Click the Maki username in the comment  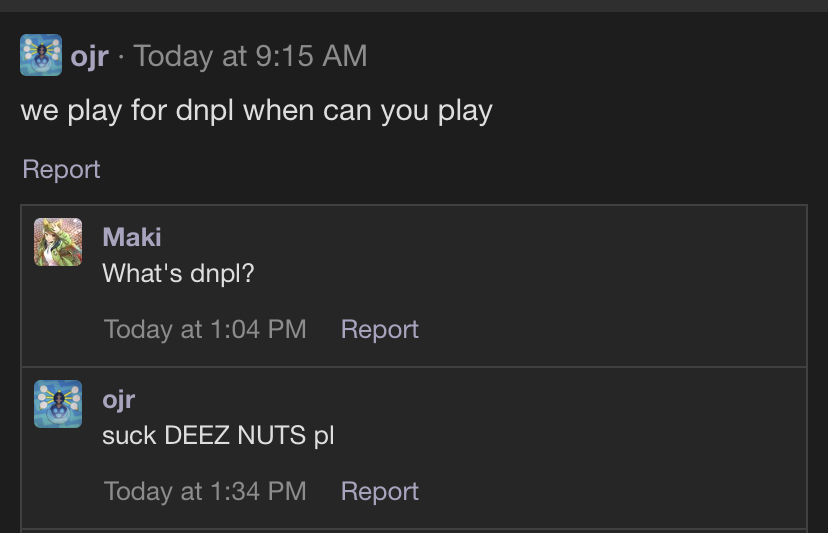[131, 237]
